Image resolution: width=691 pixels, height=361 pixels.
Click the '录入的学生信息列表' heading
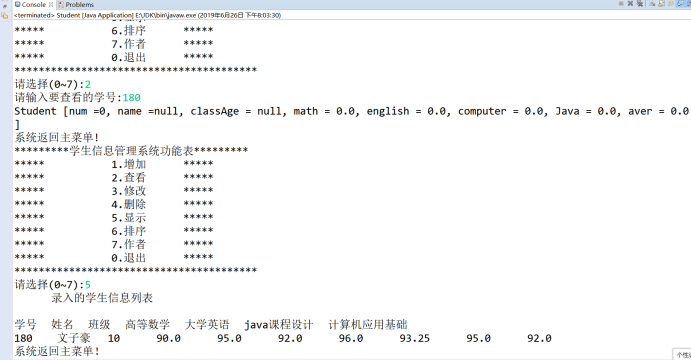(102, 298)
